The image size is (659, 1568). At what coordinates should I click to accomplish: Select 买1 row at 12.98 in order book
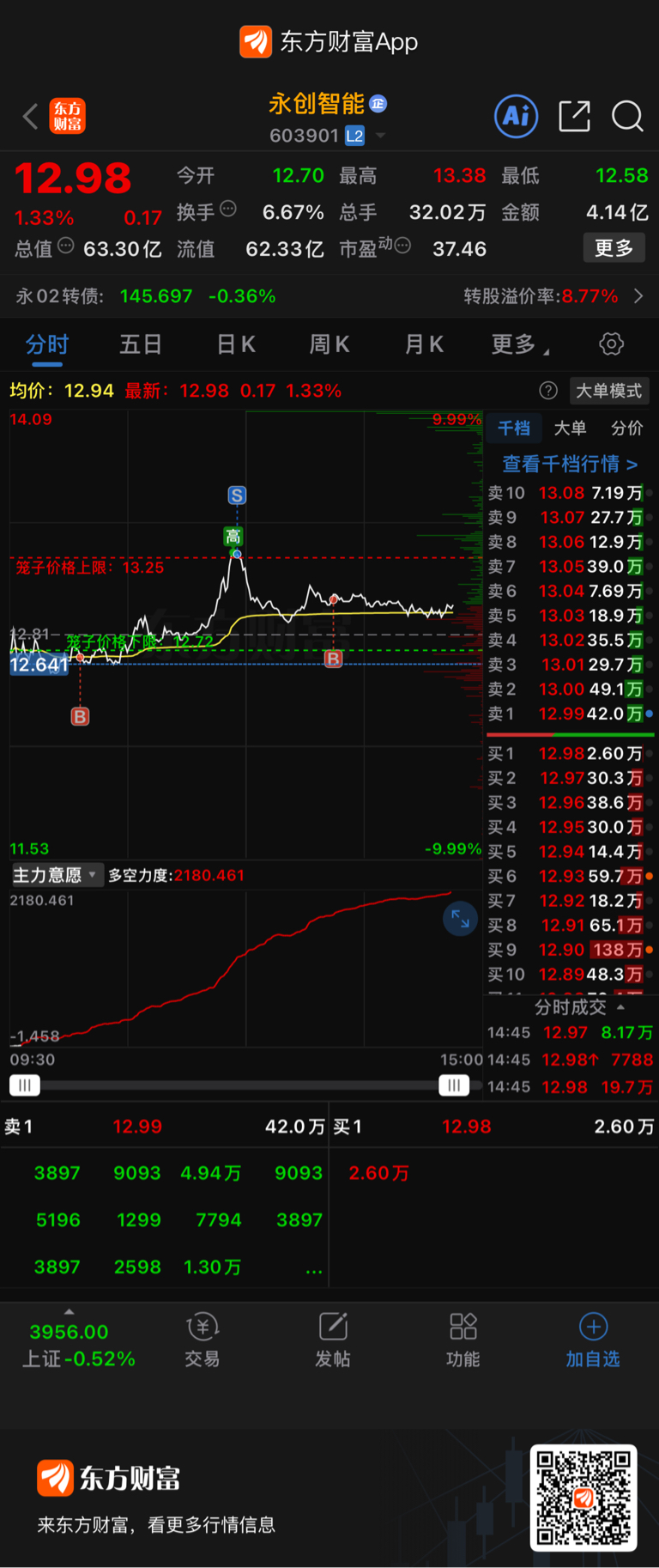[571, 753]
